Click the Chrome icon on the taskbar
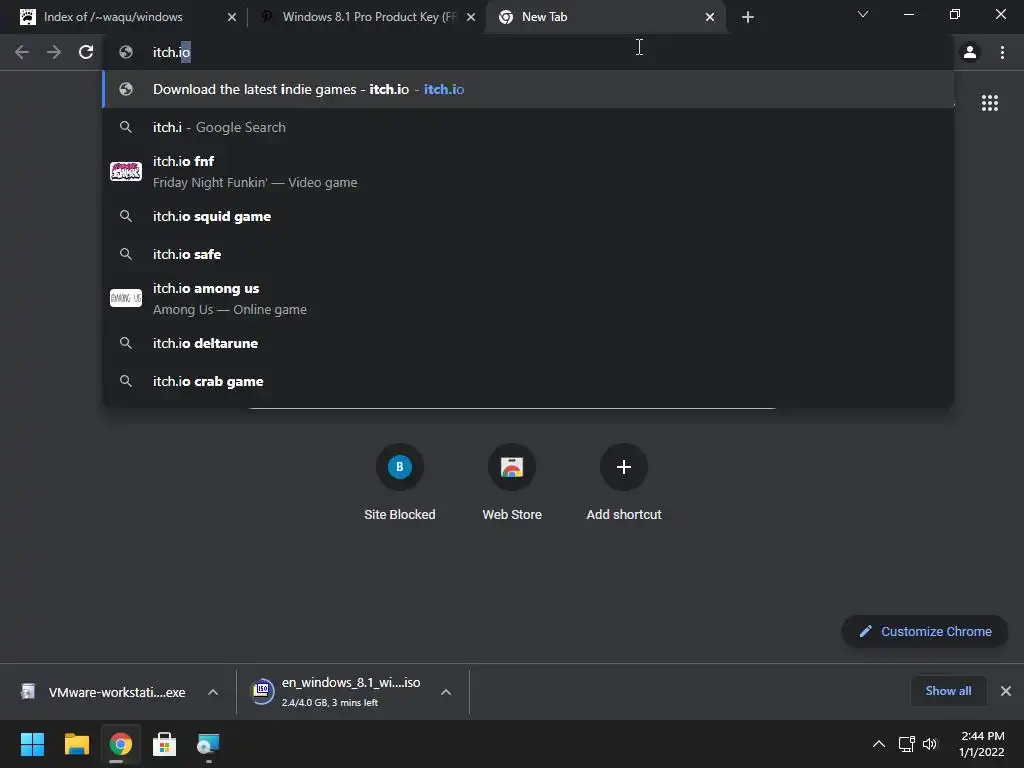 [121, 744]
